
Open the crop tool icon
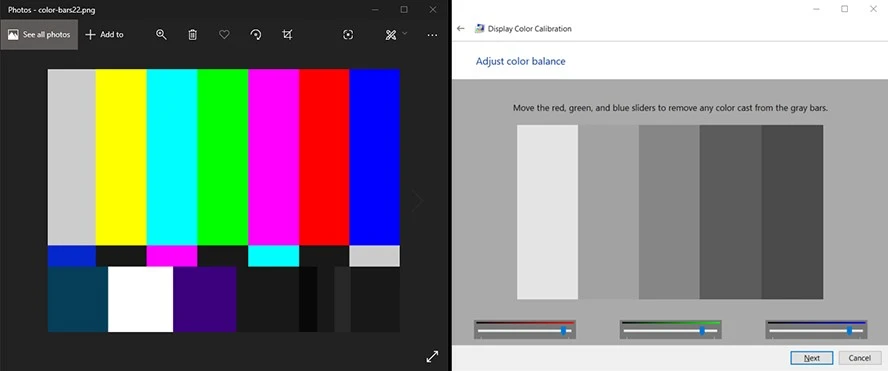287,35
